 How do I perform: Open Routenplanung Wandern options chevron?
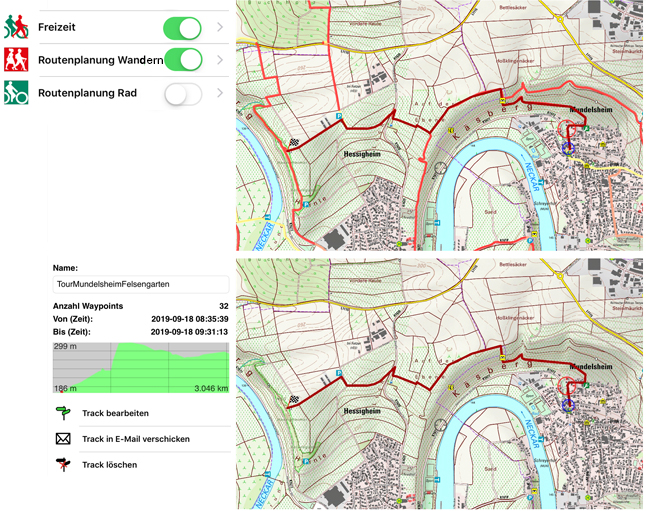[x=220, y=61]
